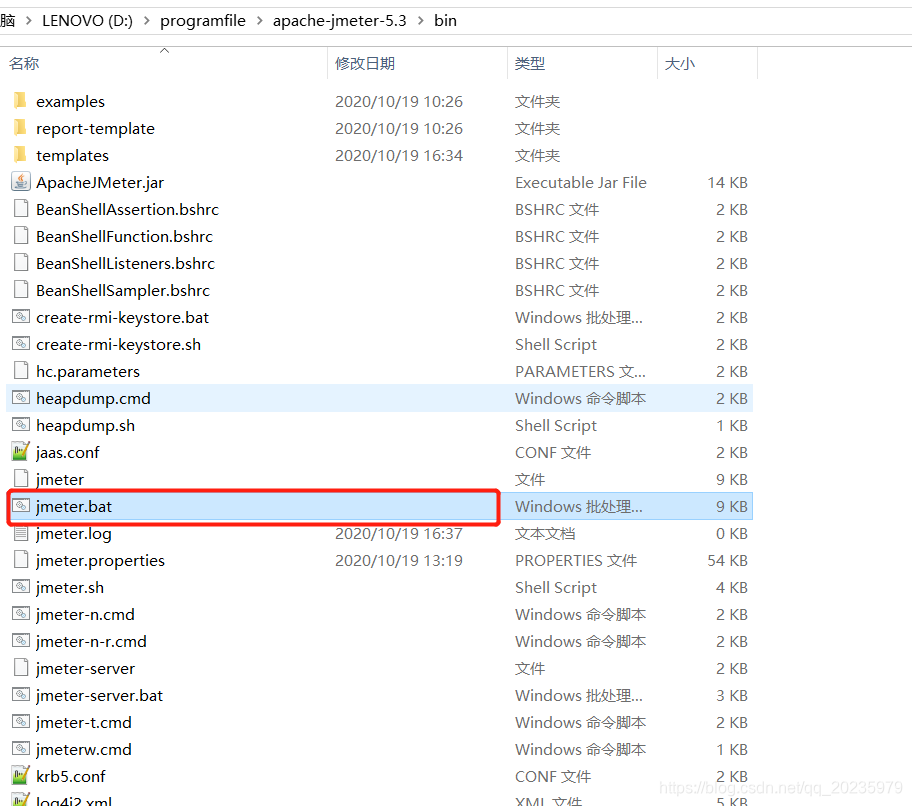Click the BeanShellAssertion.bshrc file icon
Image resolution: width=912 pixels, height=806 pixels.
pos(21,209)
